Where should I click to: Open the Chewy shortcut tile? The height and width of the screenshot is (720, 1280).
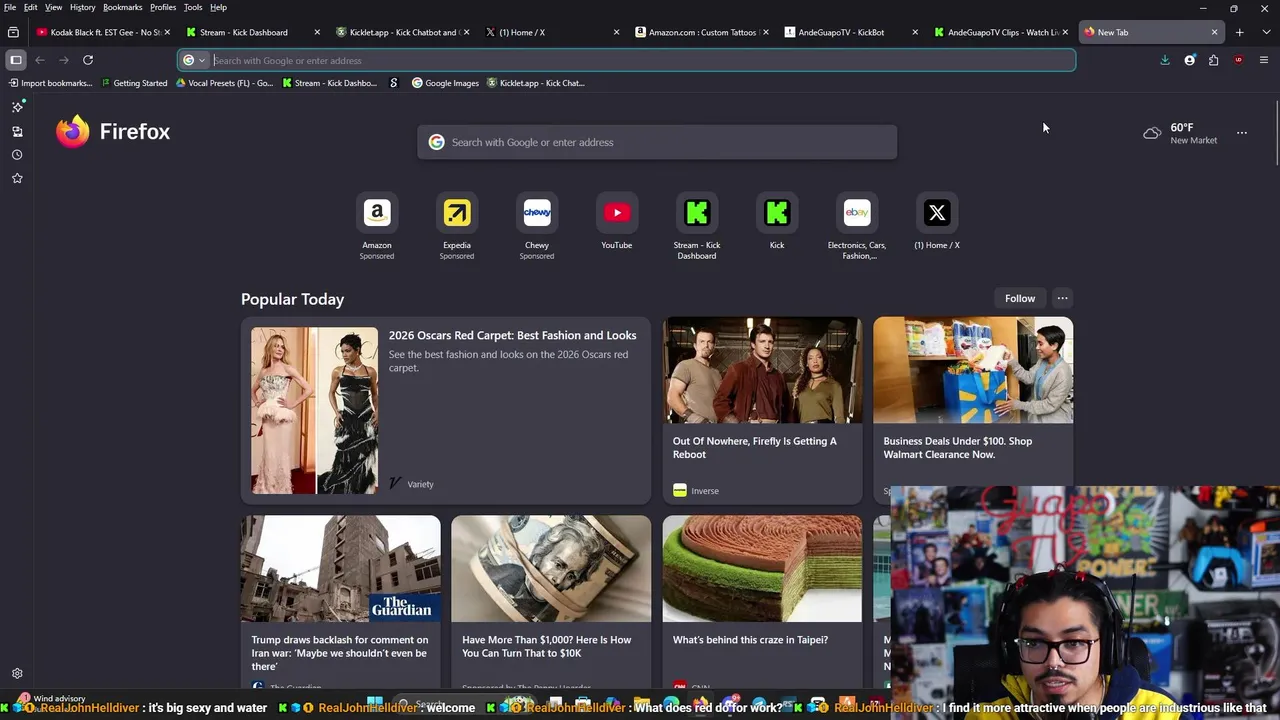pos(537,213)
